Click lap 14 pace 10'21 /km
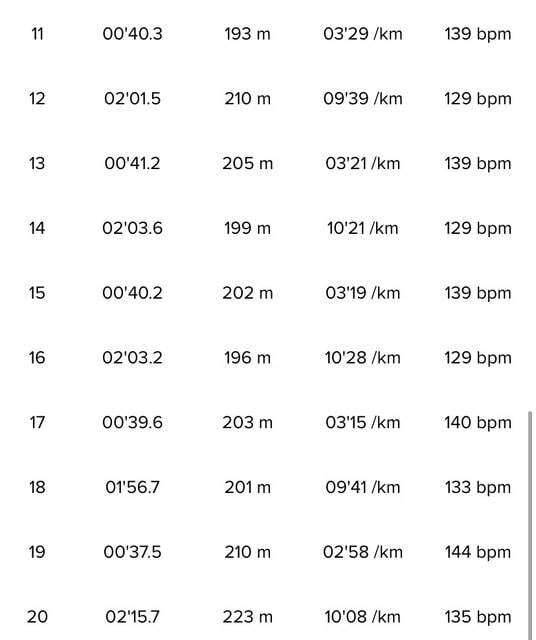Viewport: 536px width, 640px height. click(363, 228)
